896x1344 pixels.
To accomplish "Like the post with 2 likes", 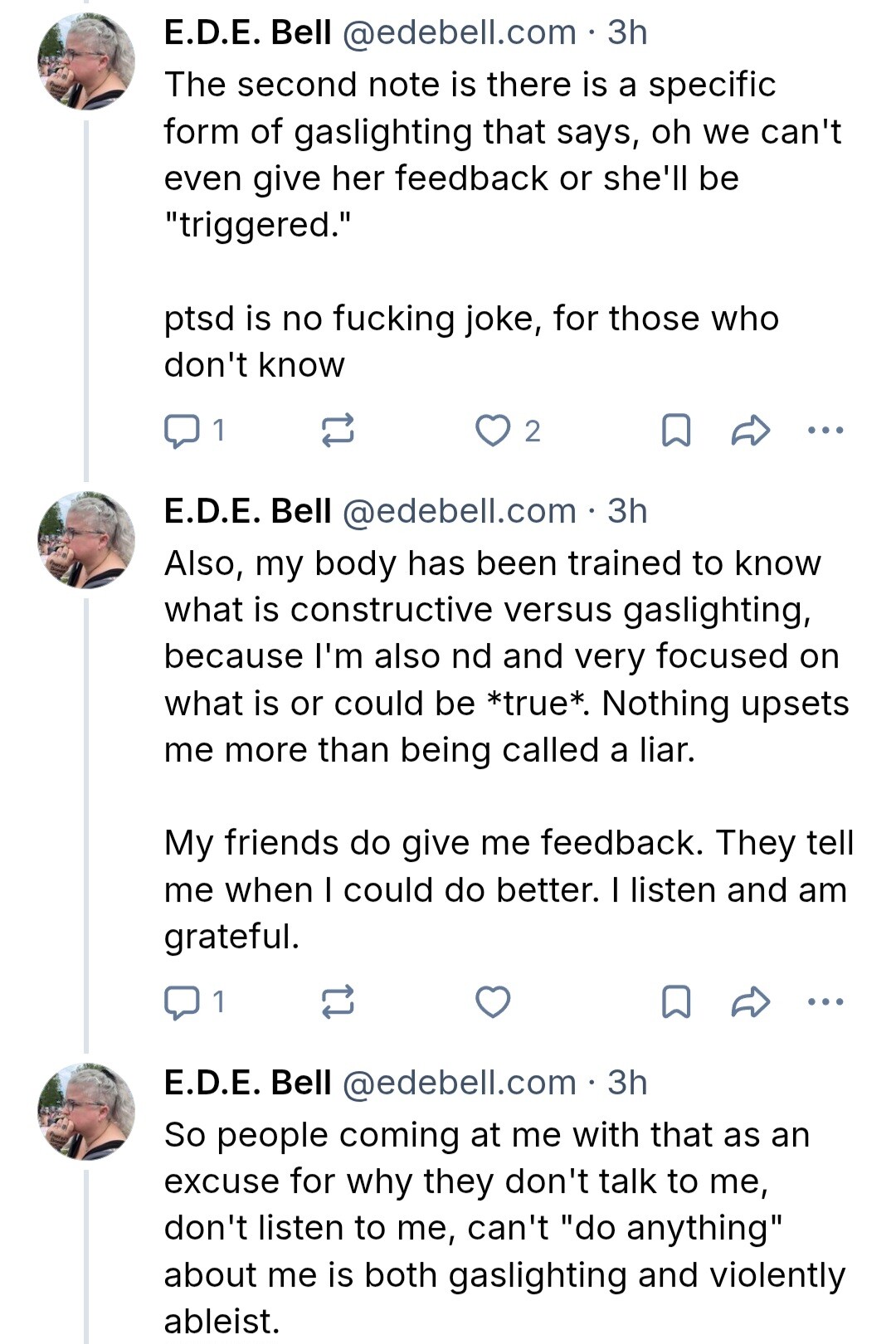I will tap(493, 431).
